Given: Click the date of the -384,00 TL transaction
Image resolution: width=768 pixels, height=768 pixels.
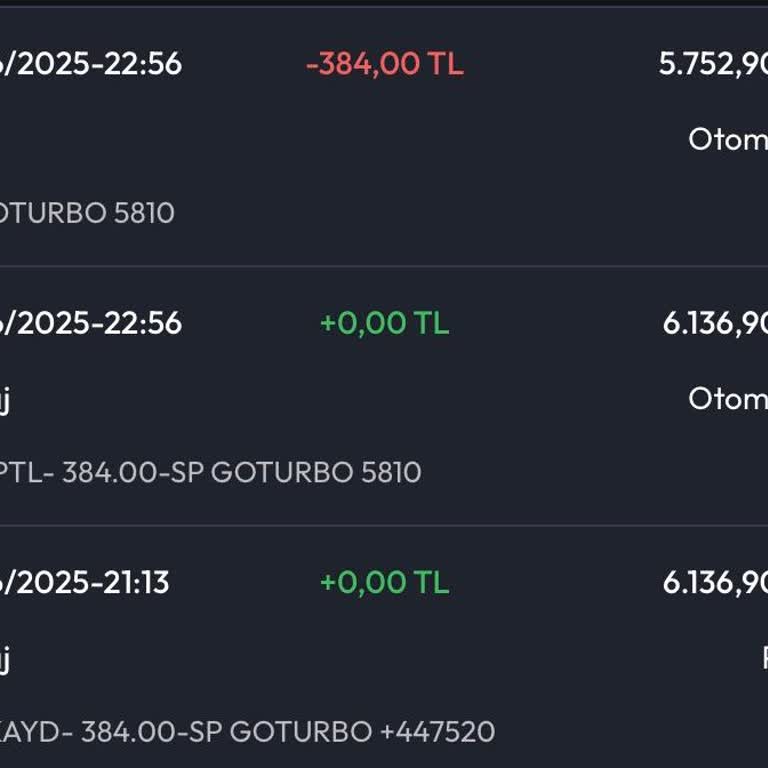Looking at the screenshot, I should 91,64.
